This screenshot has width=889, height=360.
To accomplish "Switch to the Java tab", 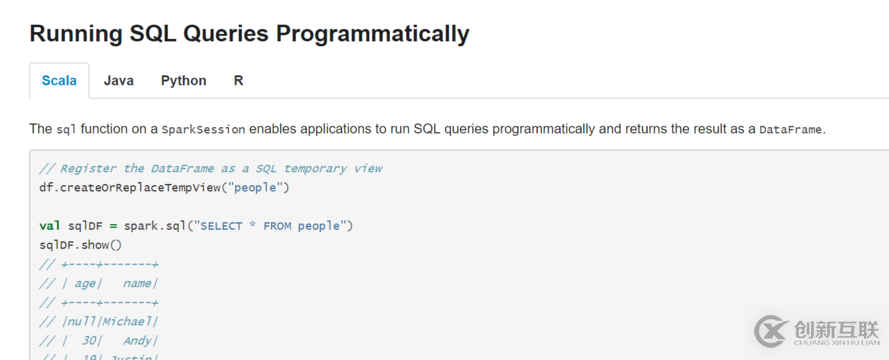I will [118, 81].
